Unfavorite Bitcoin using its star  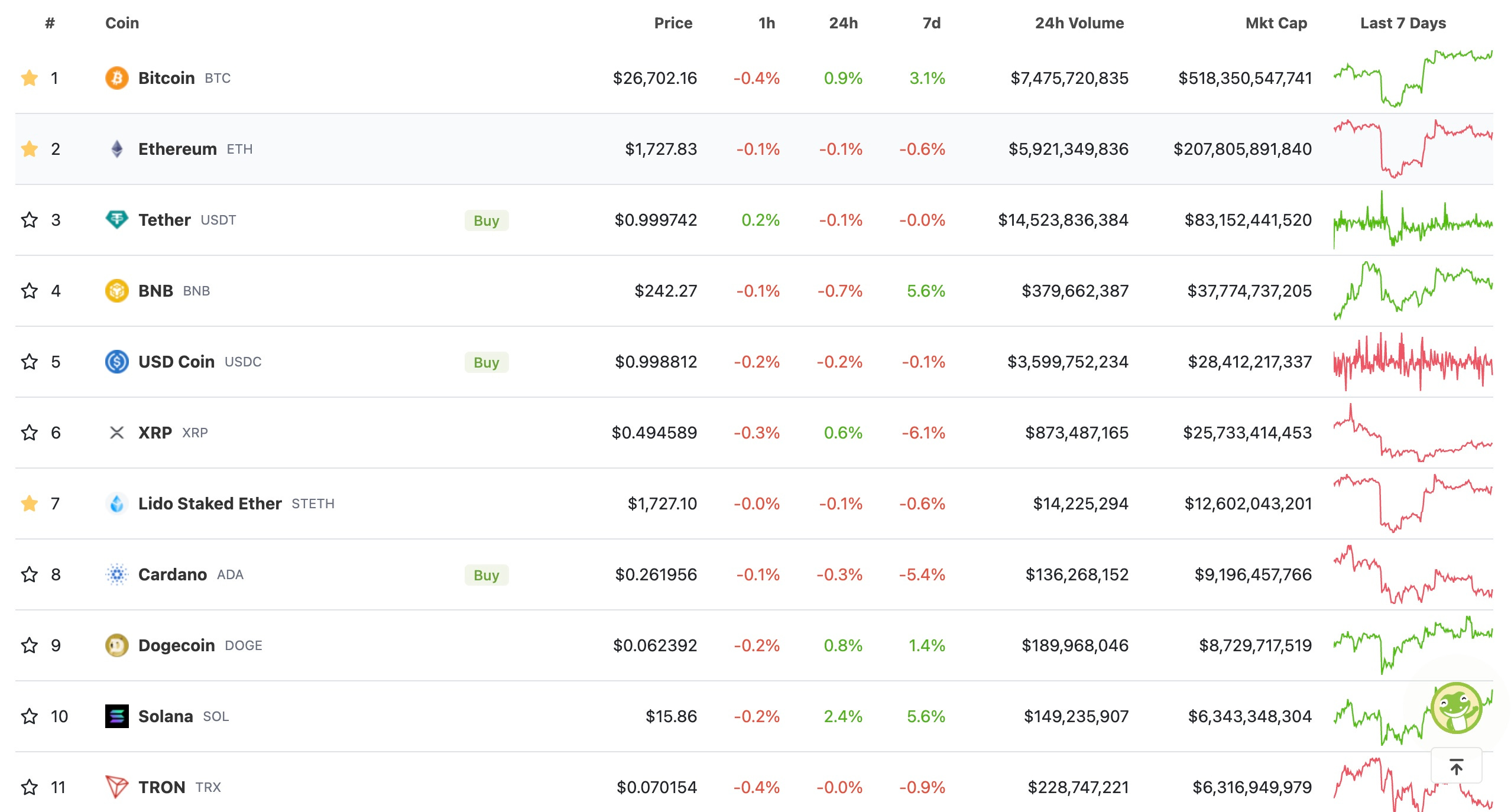(x=29, y=78)
